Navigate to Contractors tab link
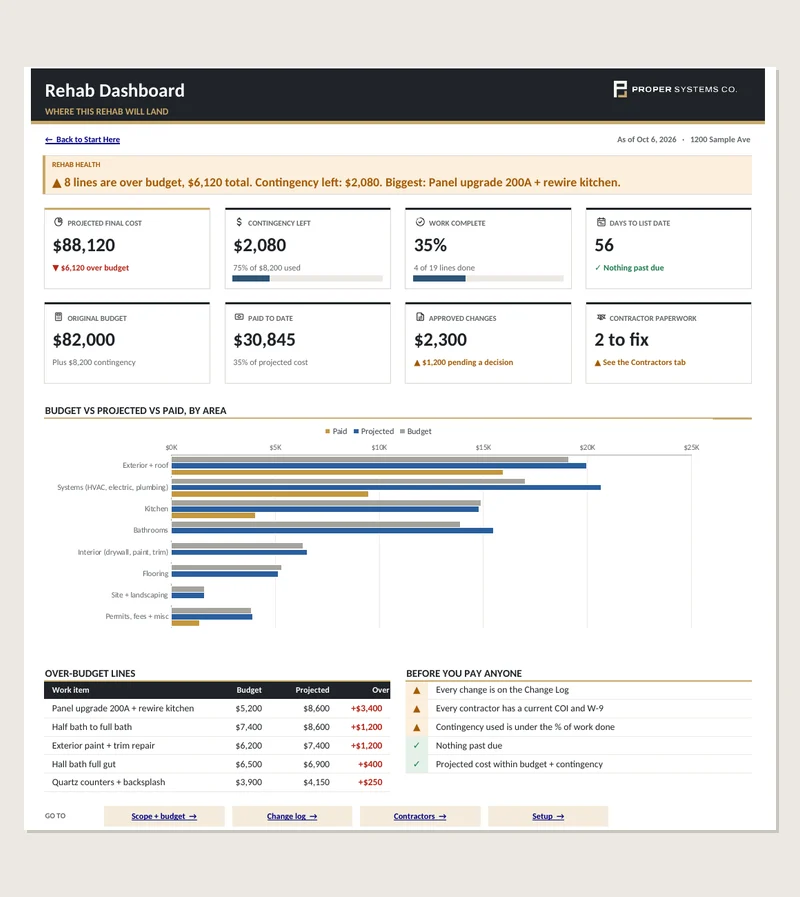800x897 pixels. tap(420, 816)
